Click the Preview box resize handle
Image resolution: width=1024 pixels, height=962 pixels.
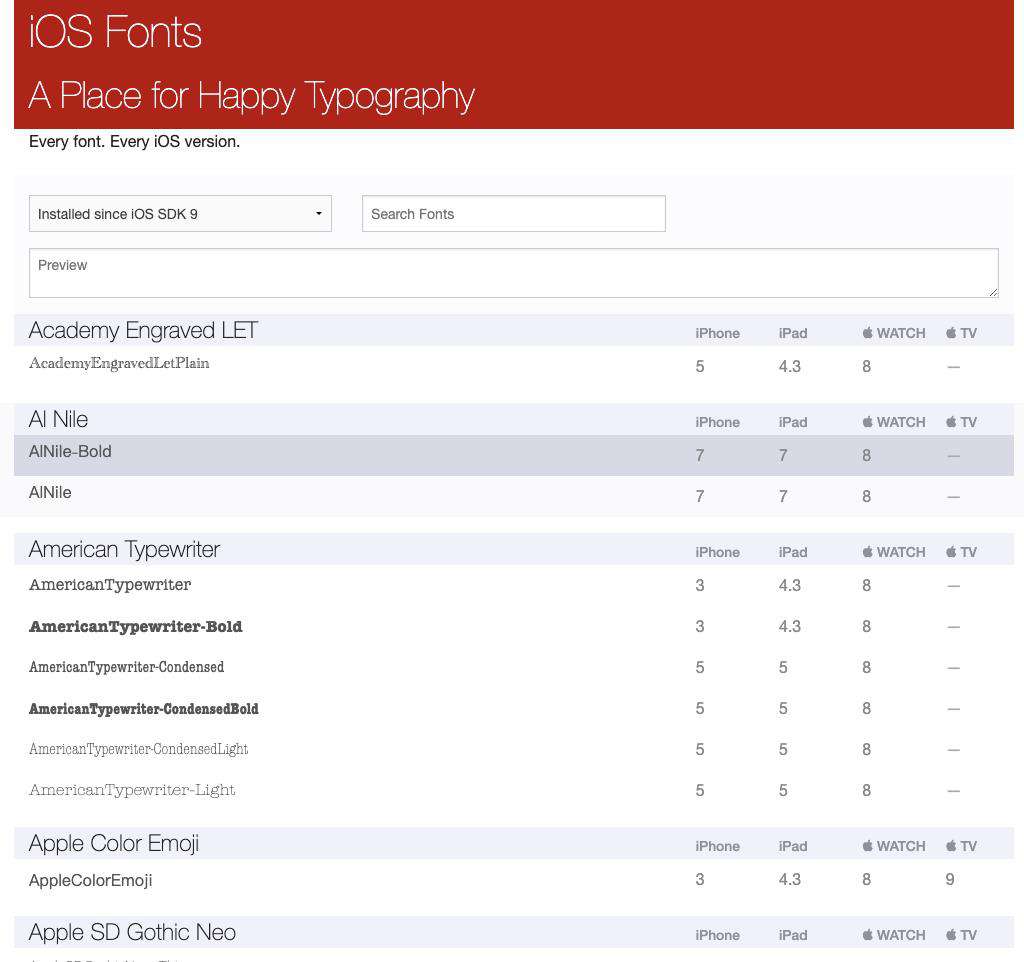993,293
